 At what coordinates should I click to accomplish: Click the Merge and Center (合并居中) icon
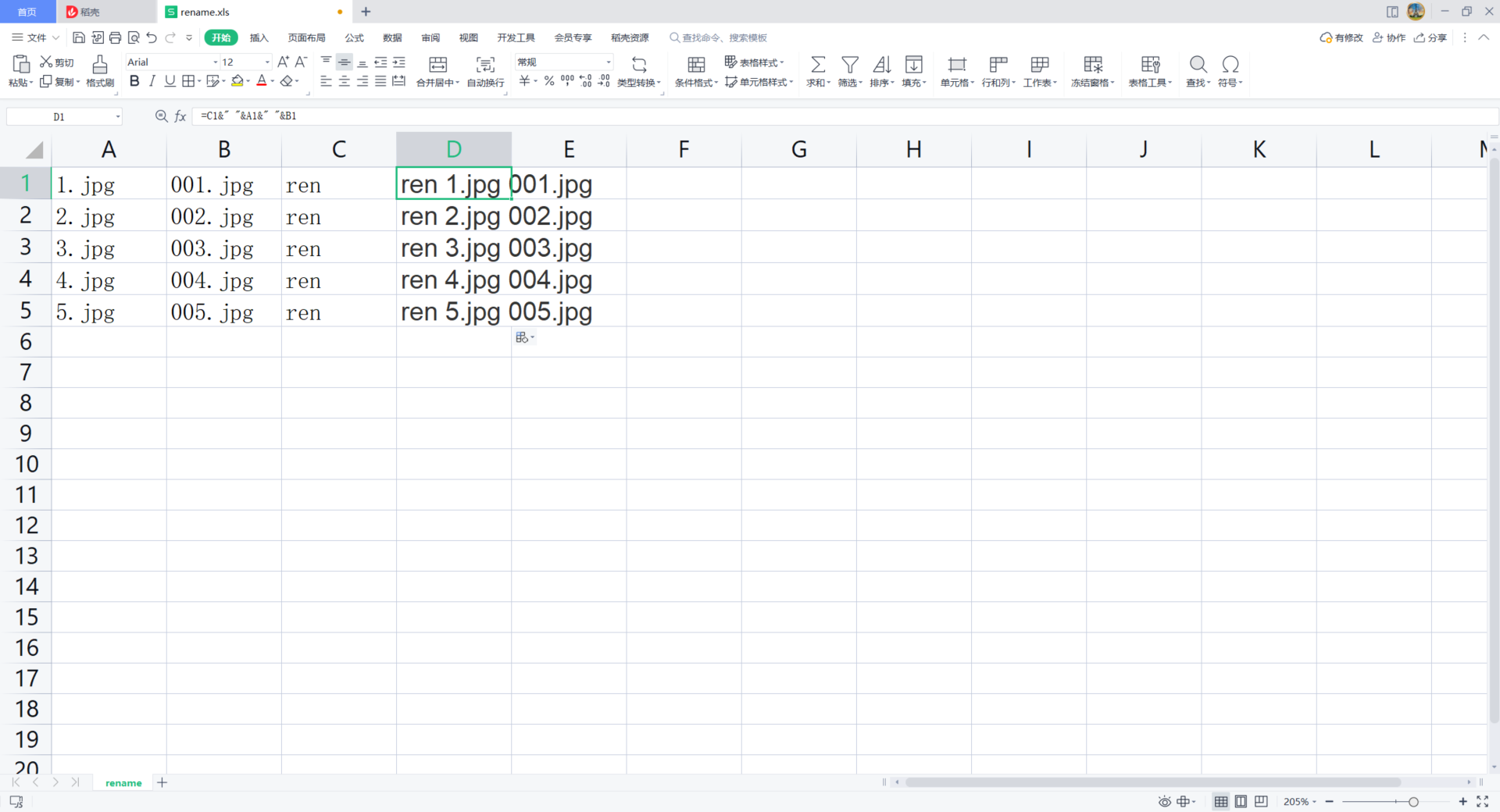[x=438, y=65]
